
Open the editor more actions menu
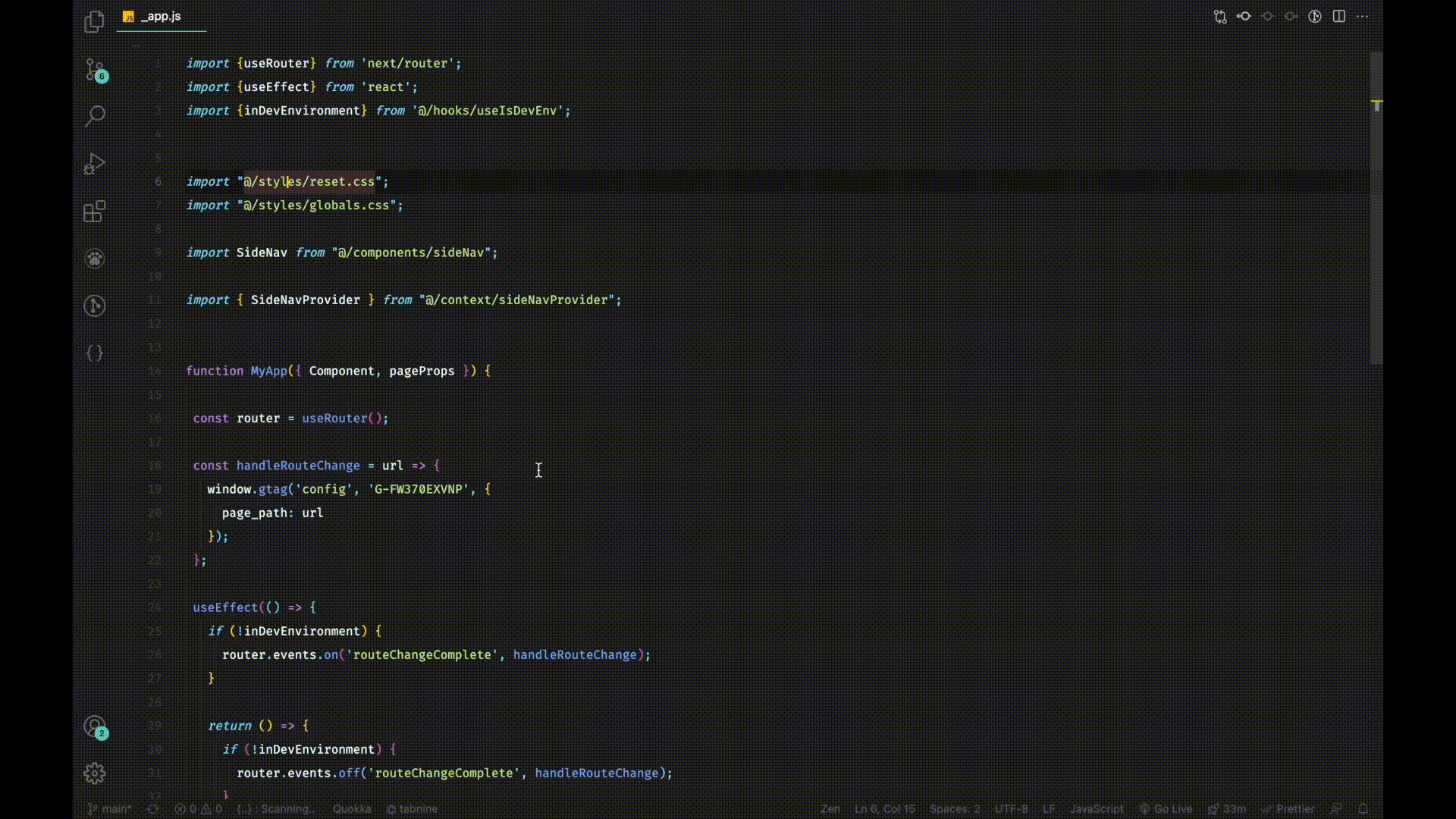pyautogui.click(x=1363, y=16)
